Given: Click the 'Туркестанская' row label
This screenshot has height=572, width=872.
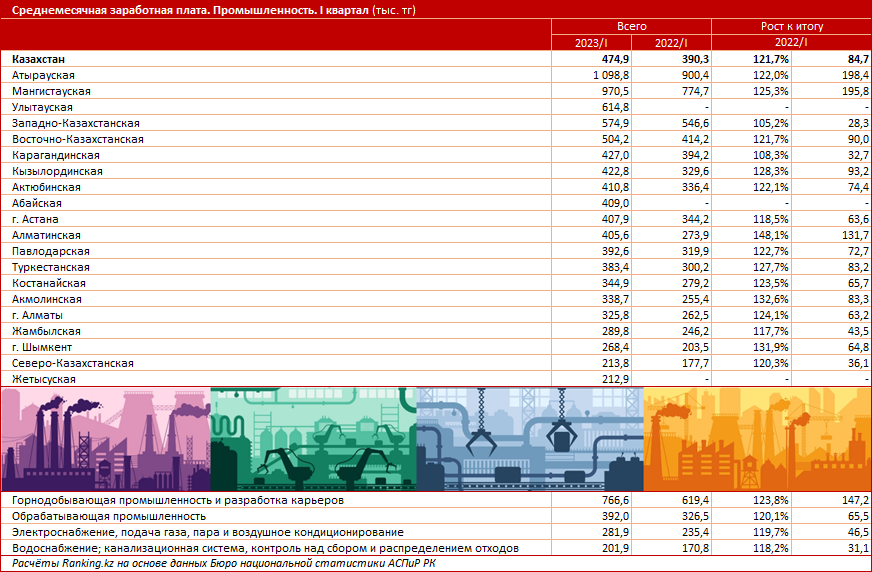Looking at the screenshot, I should (51, 267).
